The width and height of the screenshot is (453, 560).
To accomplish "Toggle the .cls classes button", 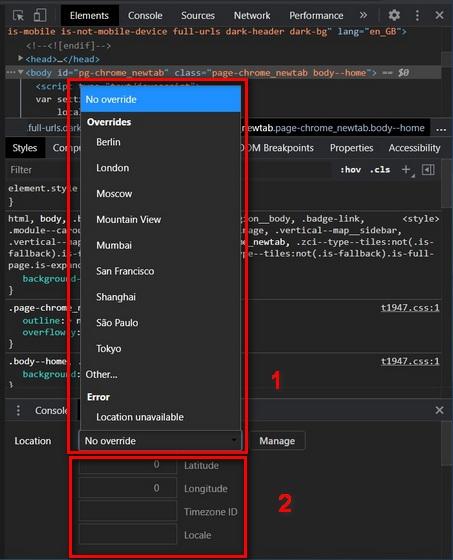I will click(x=380, y=170).
